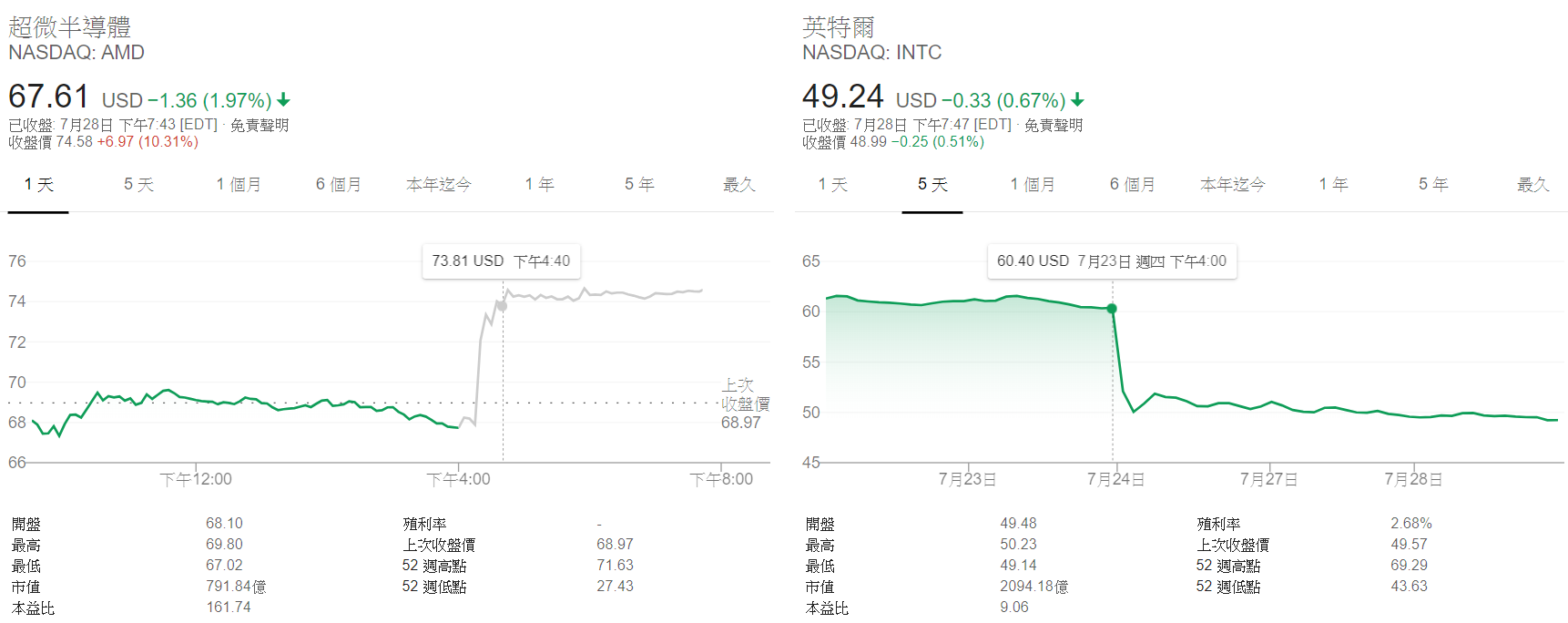Open AMD 本年迄今 chart tab
This screenshot has width=1568, height=623.
[439, 185]
